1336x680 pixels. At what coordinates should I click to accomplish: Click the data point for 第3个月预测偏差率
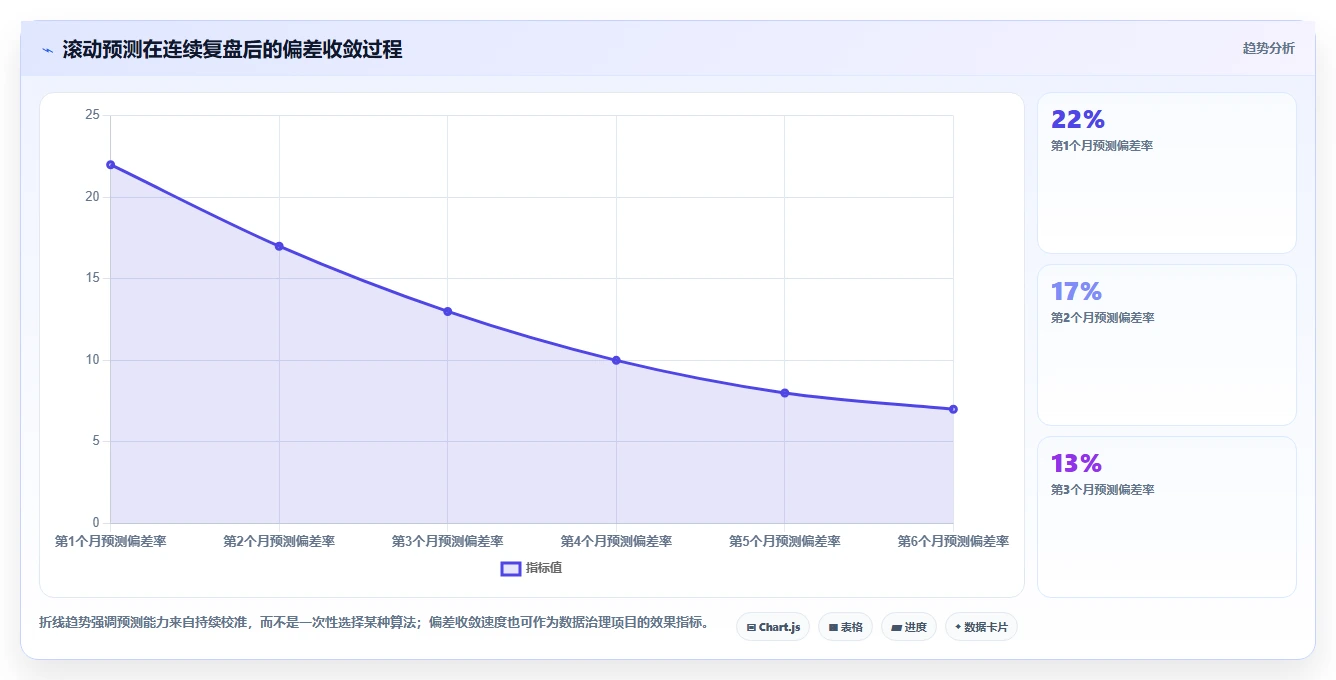coord(447,311)
